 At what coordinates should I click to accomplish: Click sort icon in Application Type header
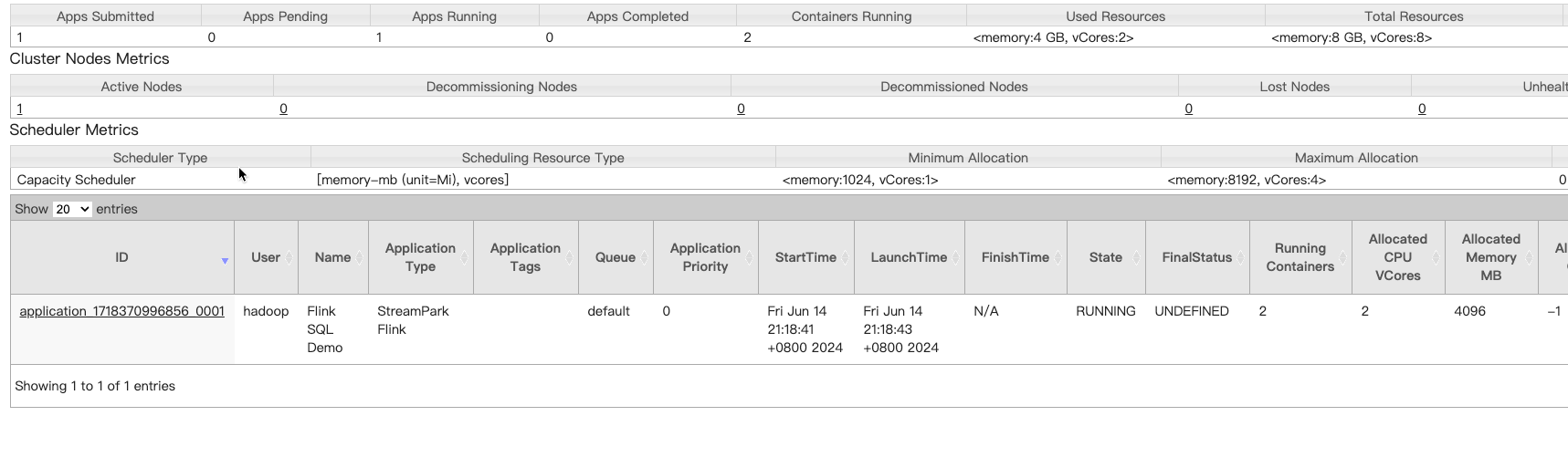coord(465,258)
